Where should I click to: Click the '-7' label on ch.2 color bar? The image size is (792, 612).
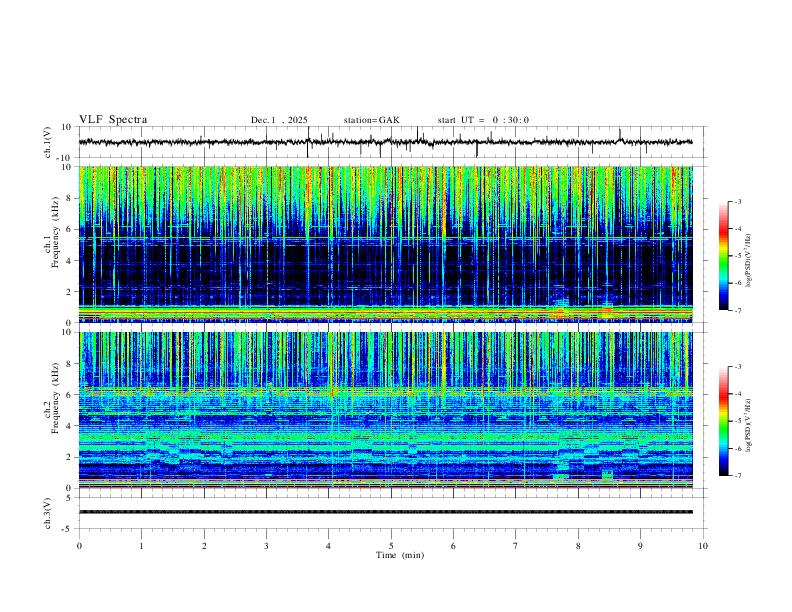738,476
